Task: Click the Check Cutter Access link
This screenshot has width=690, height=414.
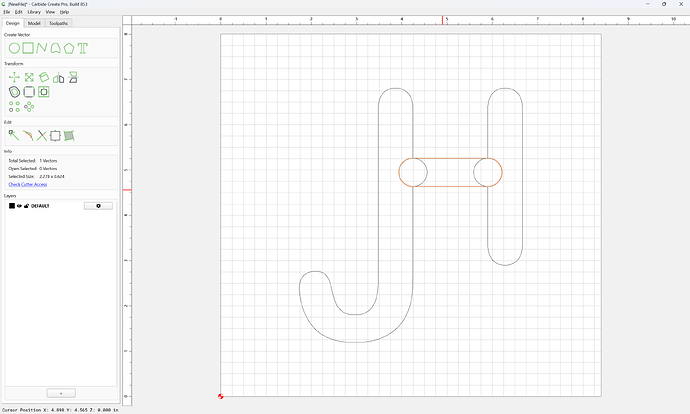Action: pyautogui.click(x=28, y=184)
